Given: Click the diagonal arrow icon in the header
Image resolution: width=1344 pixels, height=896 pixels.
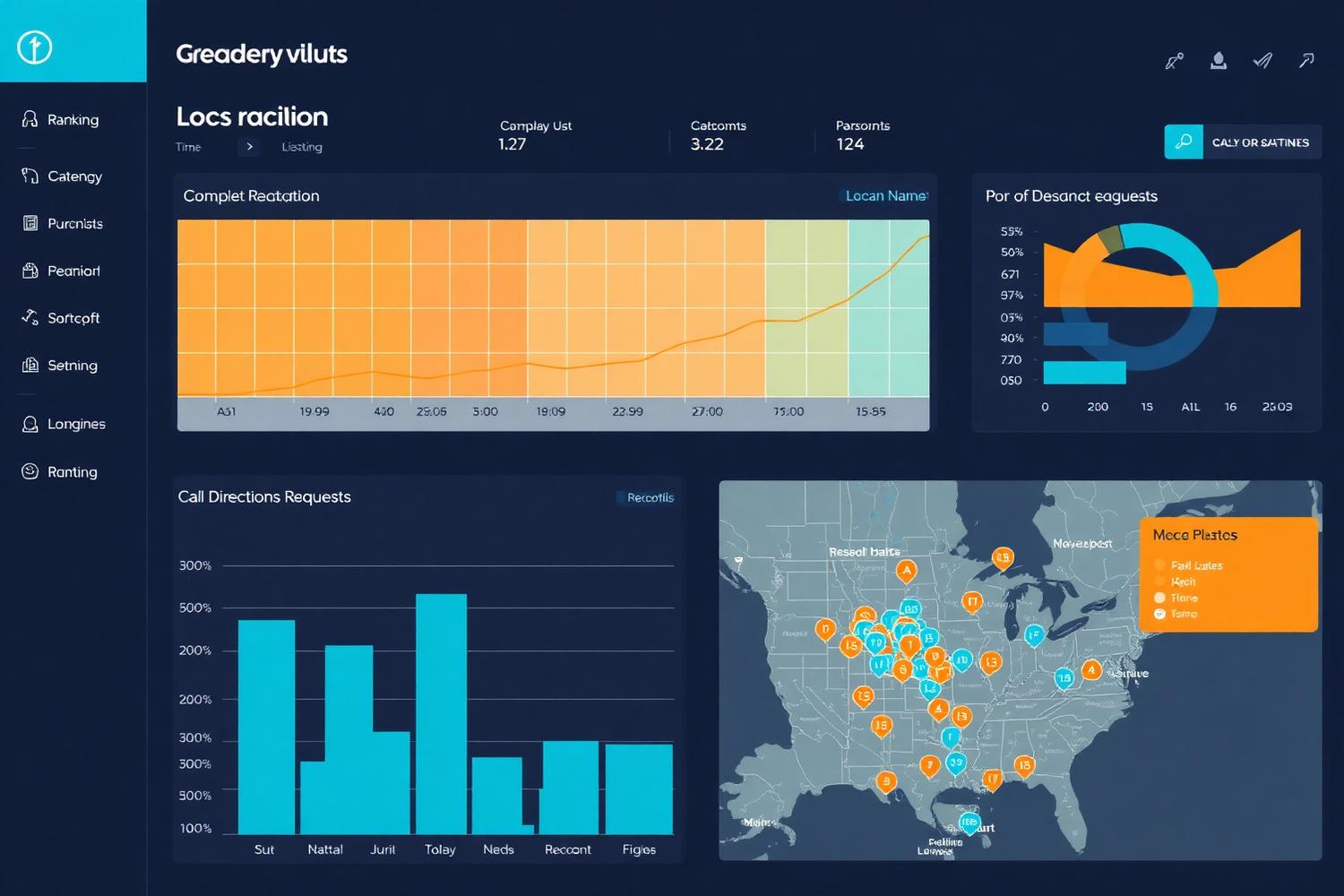Looking at the screenshot, I should point(1306,61).
